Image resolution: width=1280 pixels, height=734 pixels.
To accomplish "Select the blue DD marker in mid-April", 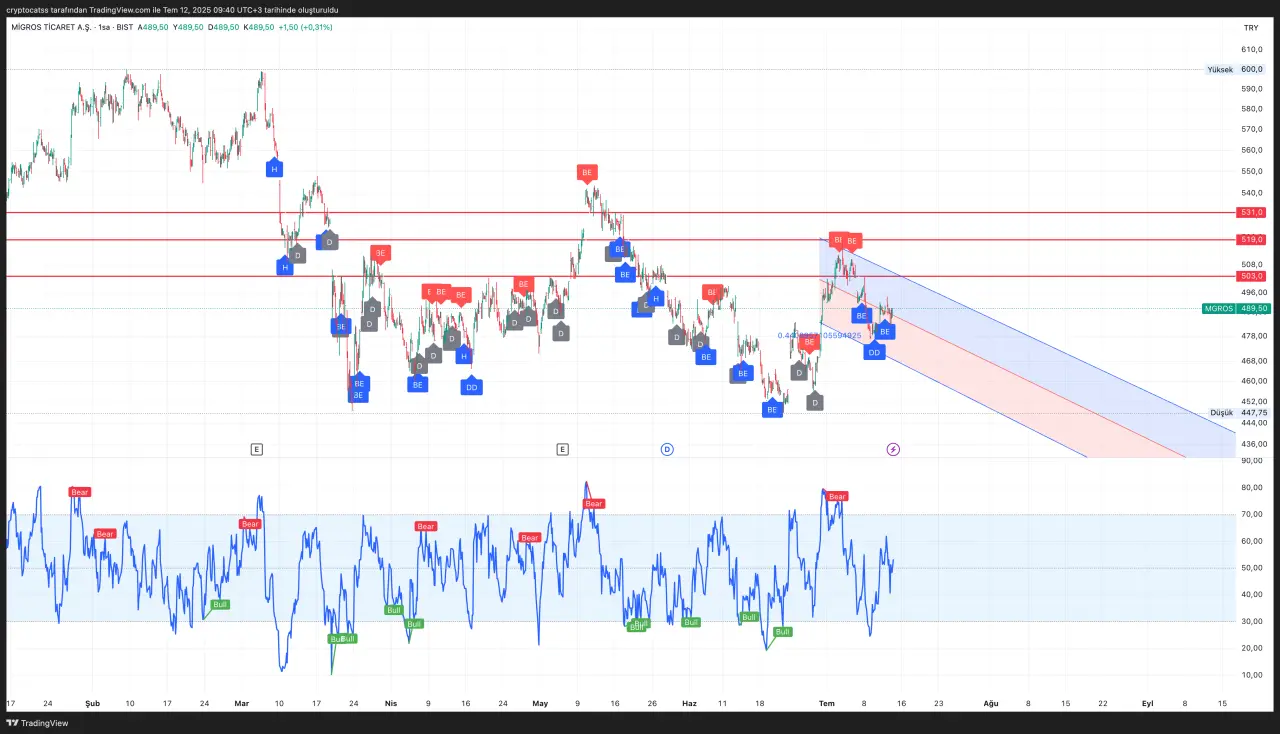I will (x=471, y=386).
